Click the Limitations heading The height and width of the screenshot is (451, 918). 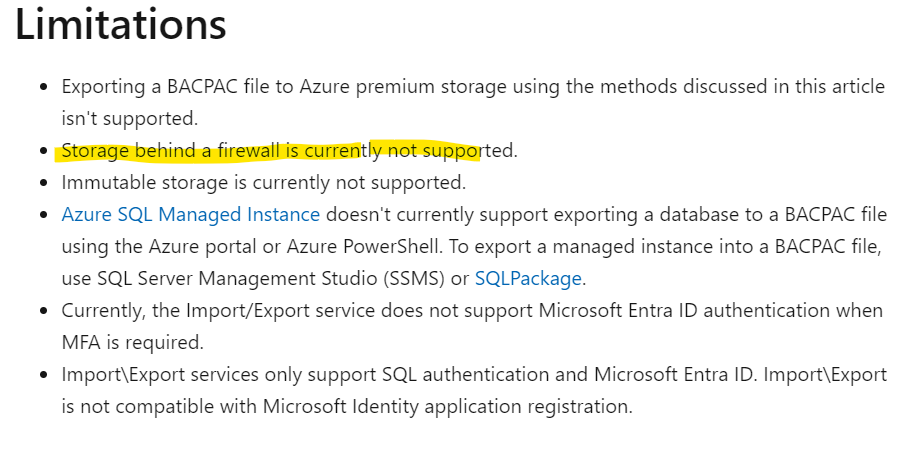click(120, 26)
